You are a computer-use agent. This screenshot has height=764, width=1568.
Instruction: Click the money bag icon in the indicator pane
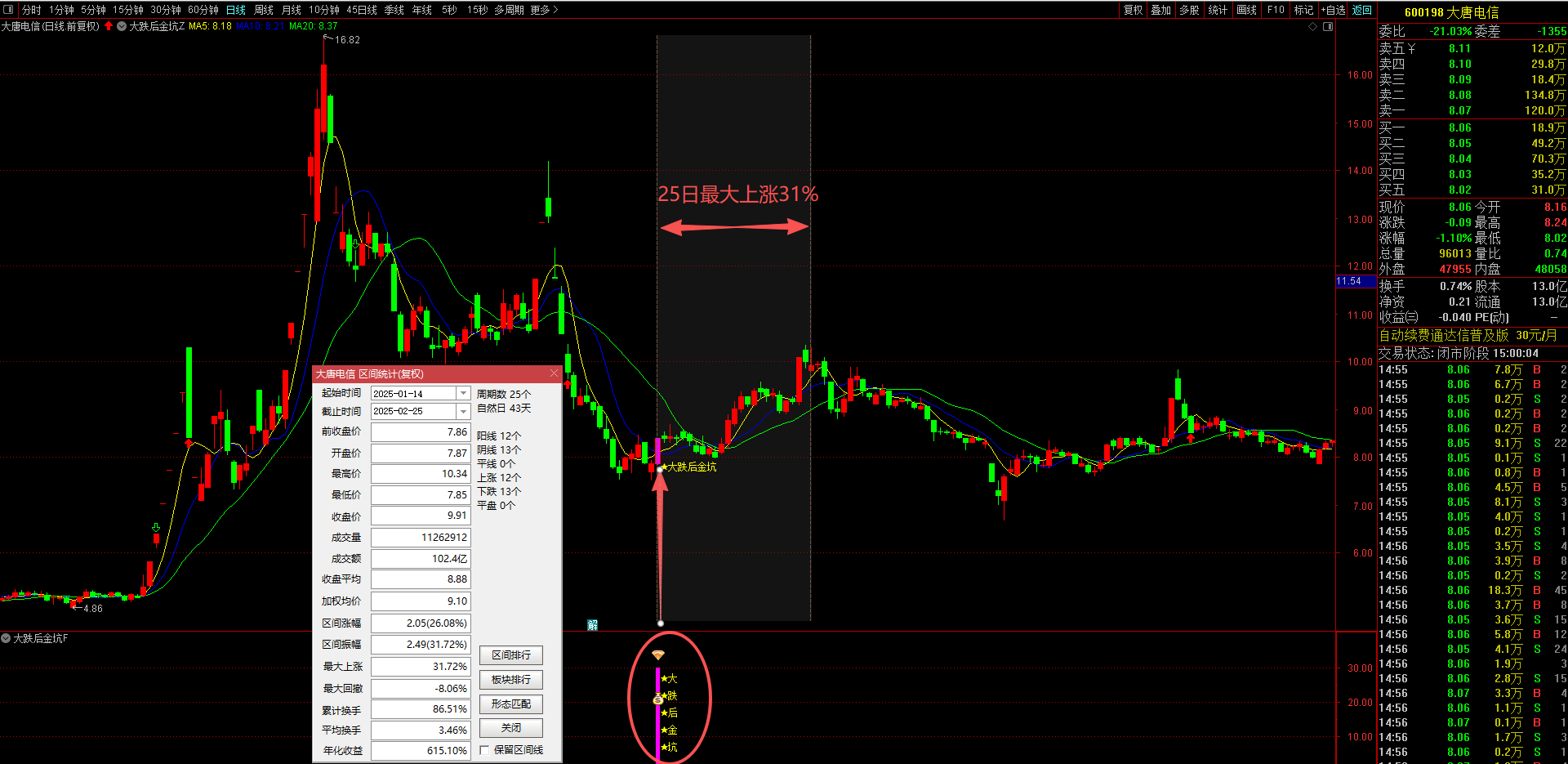click(x=657, y=699)
